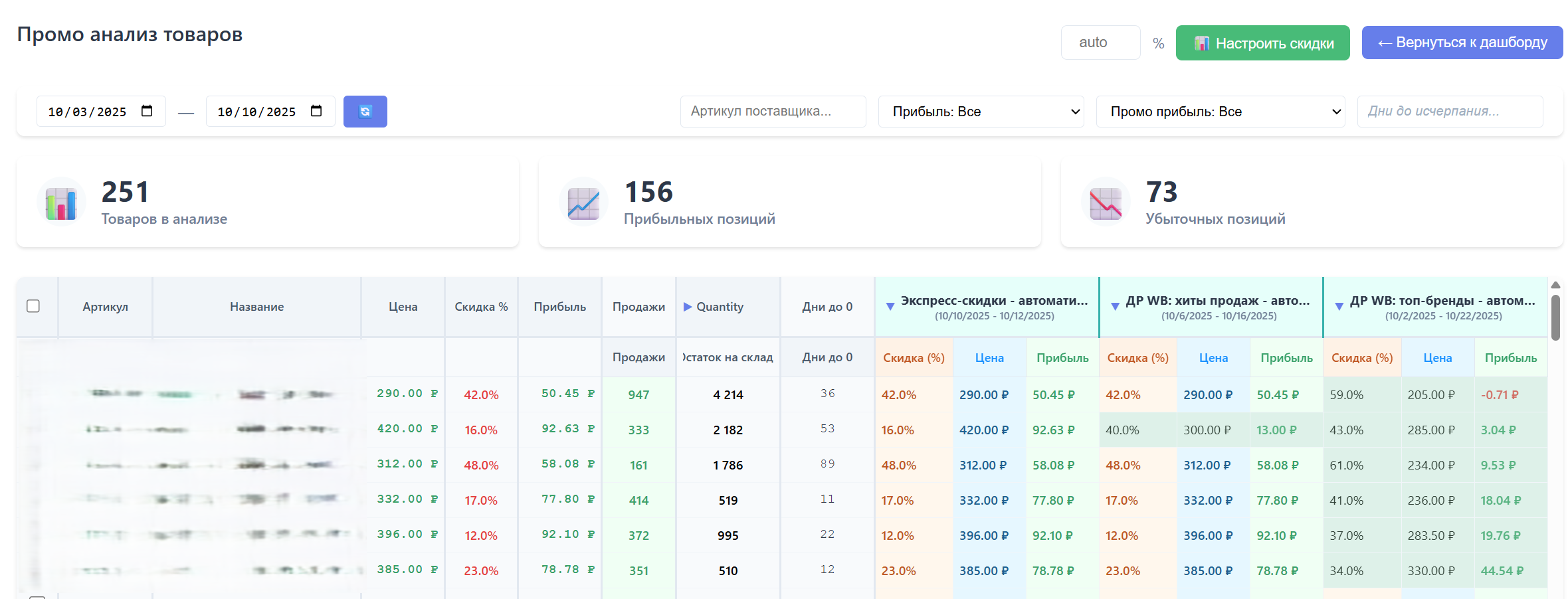
Task: Click the Артикул поставщика search field
Action: (773, 112)
